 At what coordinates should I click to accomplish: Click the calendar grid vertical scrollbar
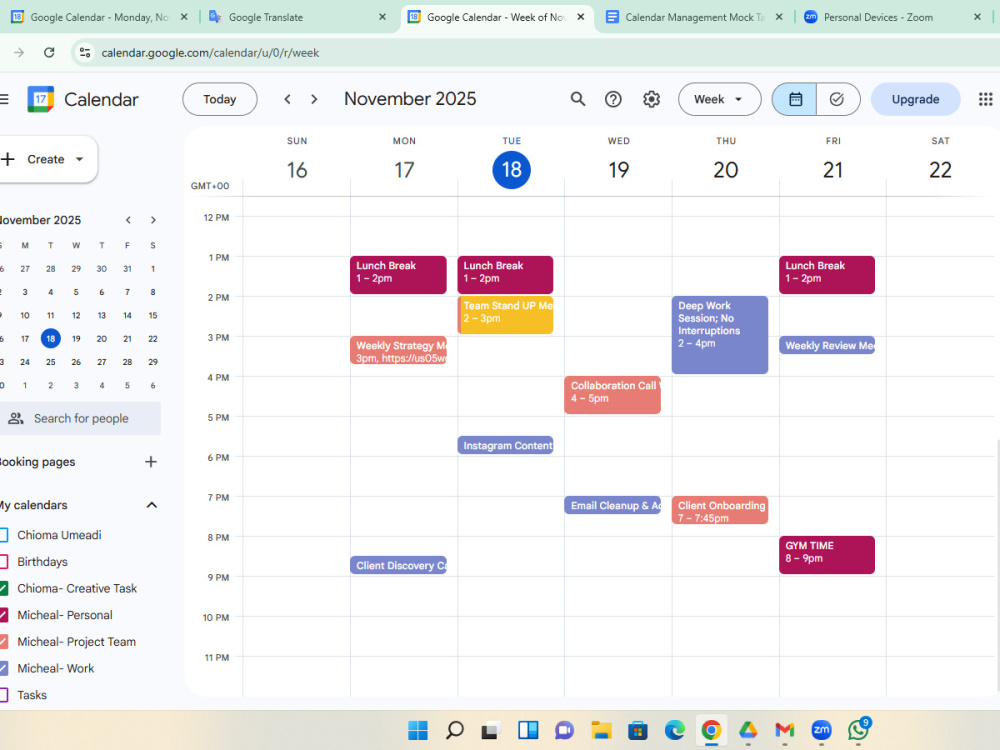coord(997,564)
